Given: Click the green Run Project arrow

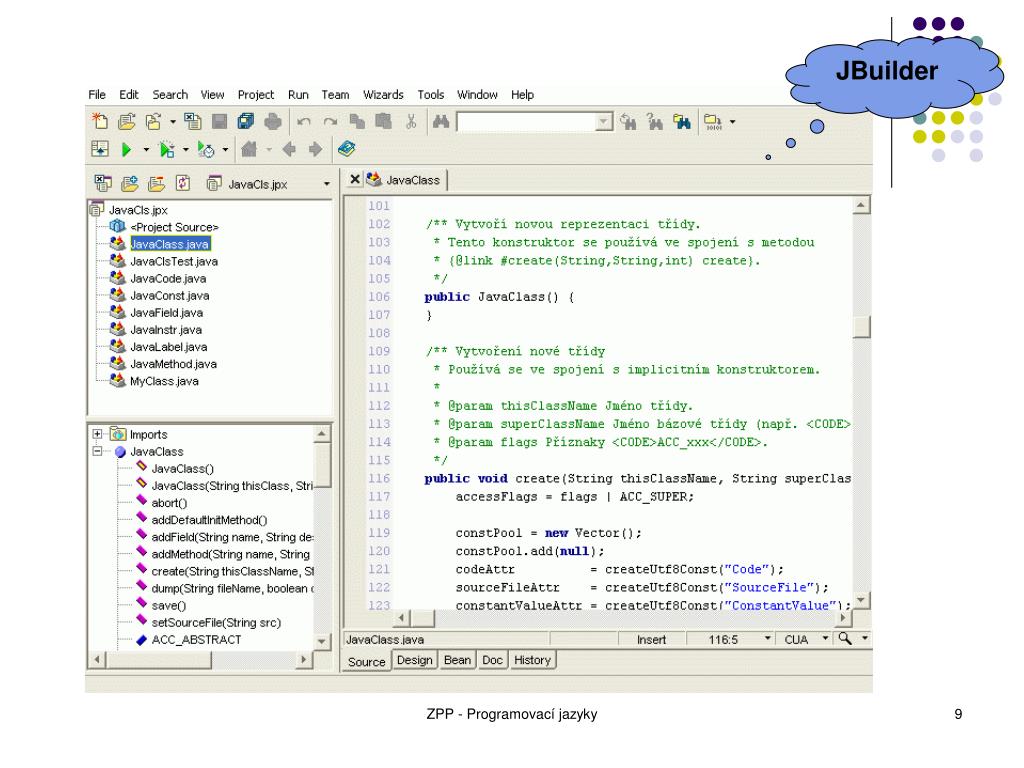Looking at the screenshot, I should (127, 150).
